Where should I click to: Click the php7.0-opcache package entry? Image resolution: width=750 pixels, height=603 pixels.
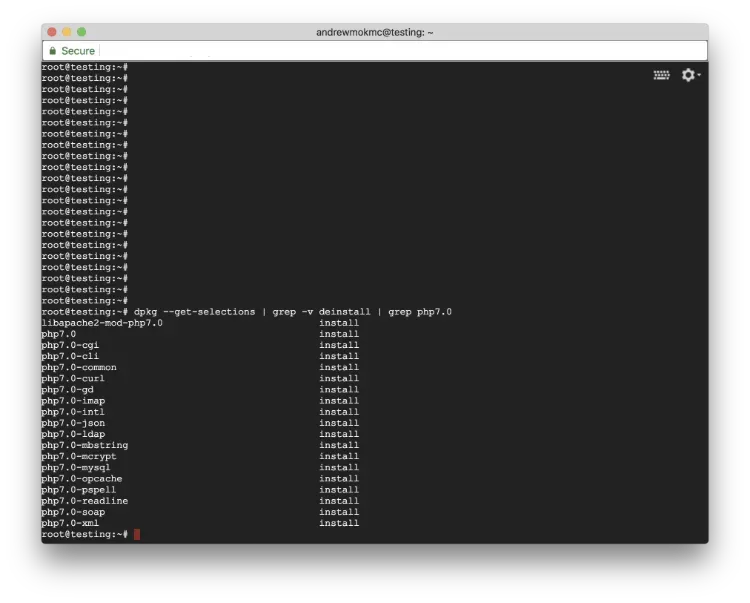click(x=81, y=479)
